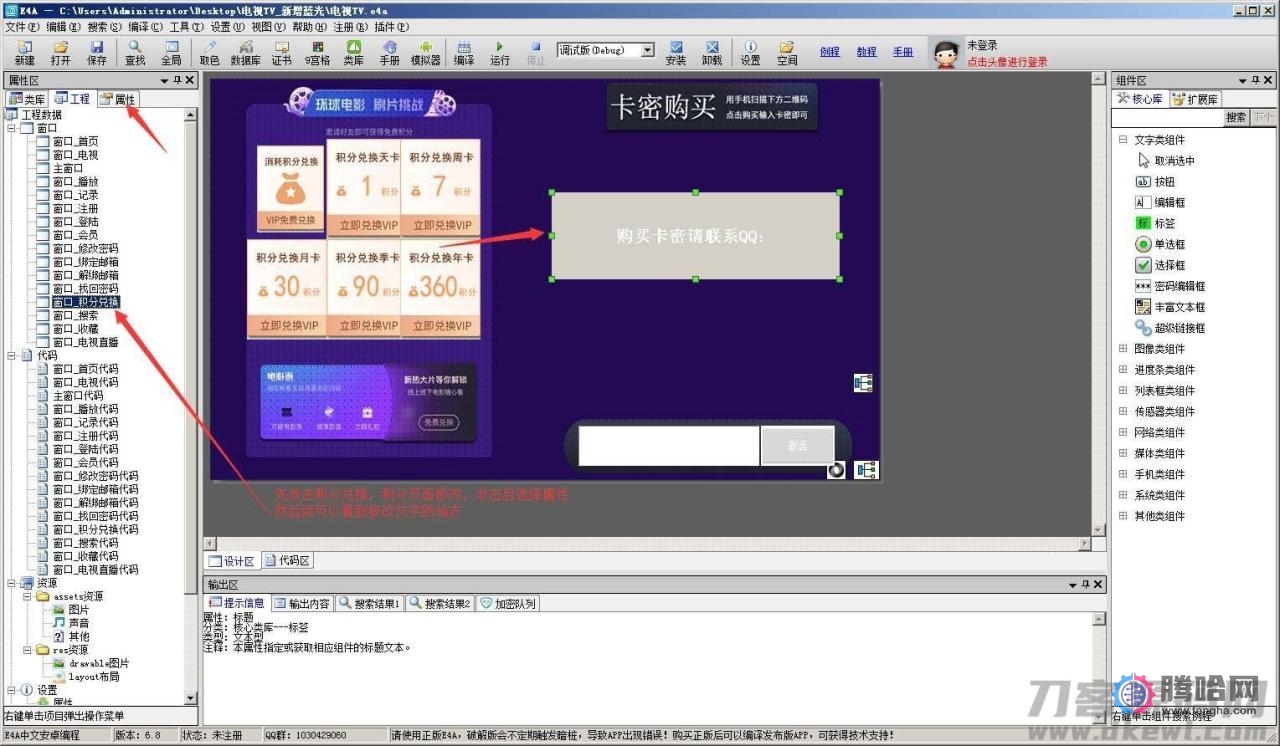Click the 例程 link

pos(829,52)
